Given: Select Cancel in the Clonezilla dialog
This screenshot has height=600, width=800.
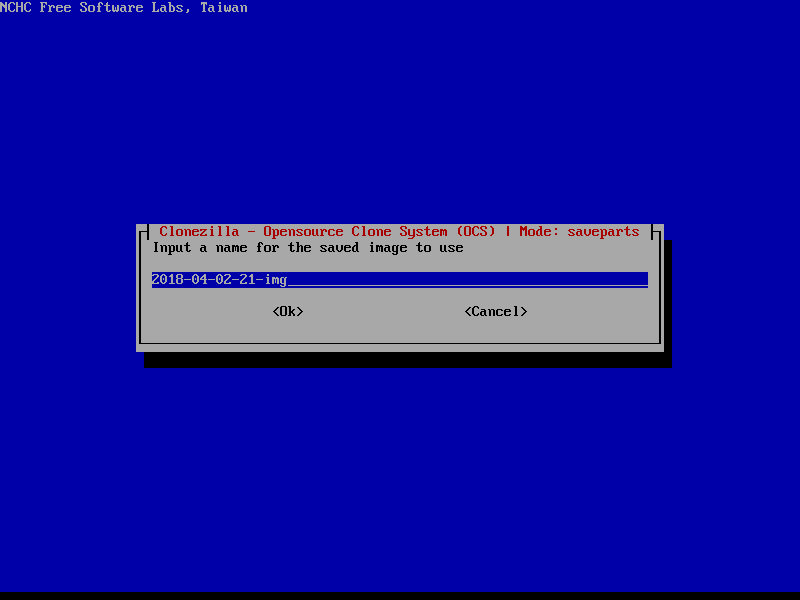Looking at the screenshot, I should [495, 311].
